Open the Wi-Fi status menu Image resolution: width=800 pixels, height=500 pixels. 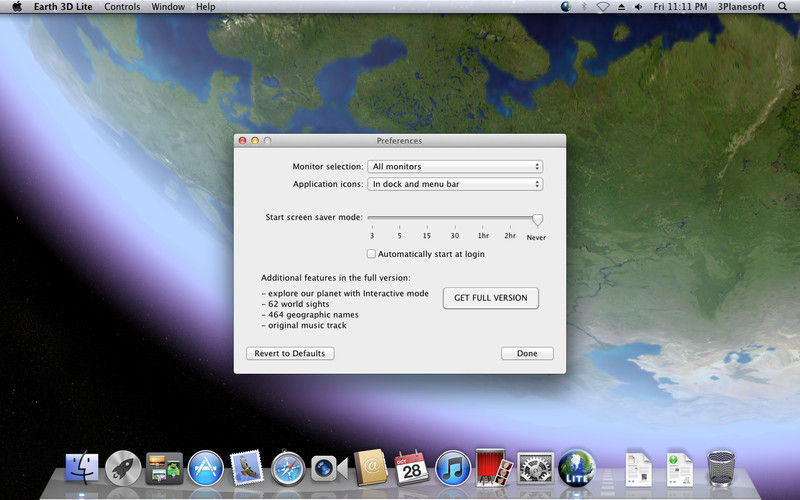coord(603,7)
